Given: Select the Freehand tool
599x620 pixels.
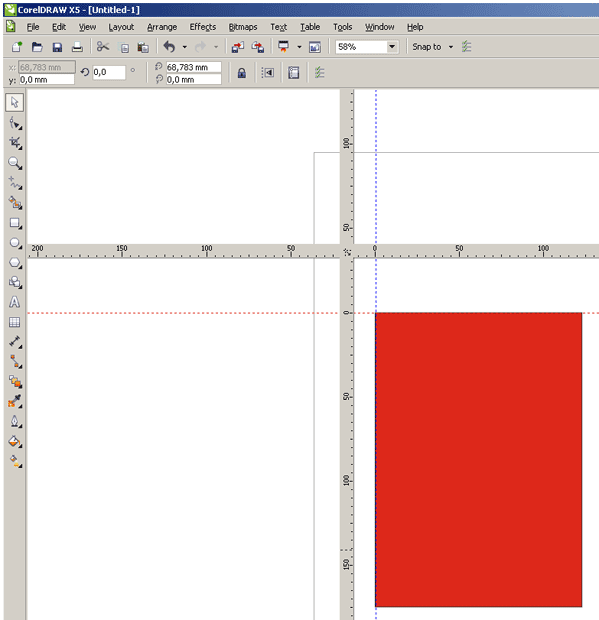Looking at the screenshot, I should [x=15, y=183].
